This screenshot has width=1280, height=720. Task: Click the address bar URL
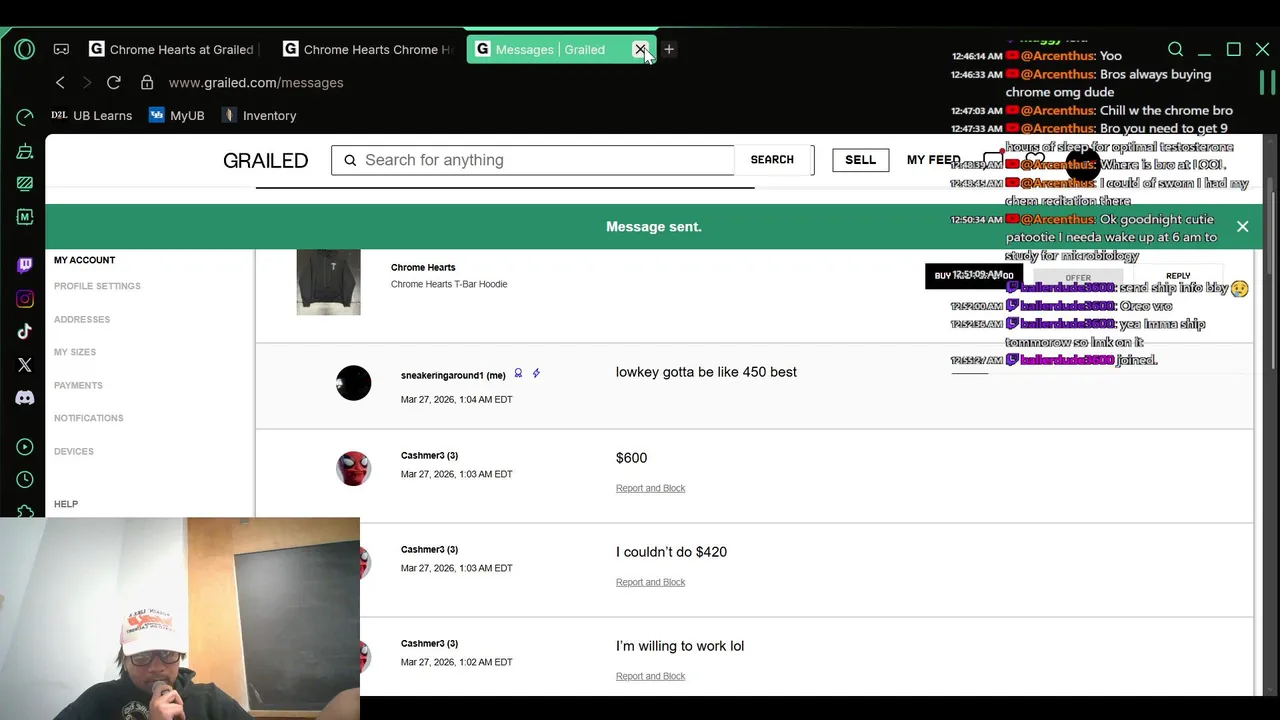[x=256, y=83]
